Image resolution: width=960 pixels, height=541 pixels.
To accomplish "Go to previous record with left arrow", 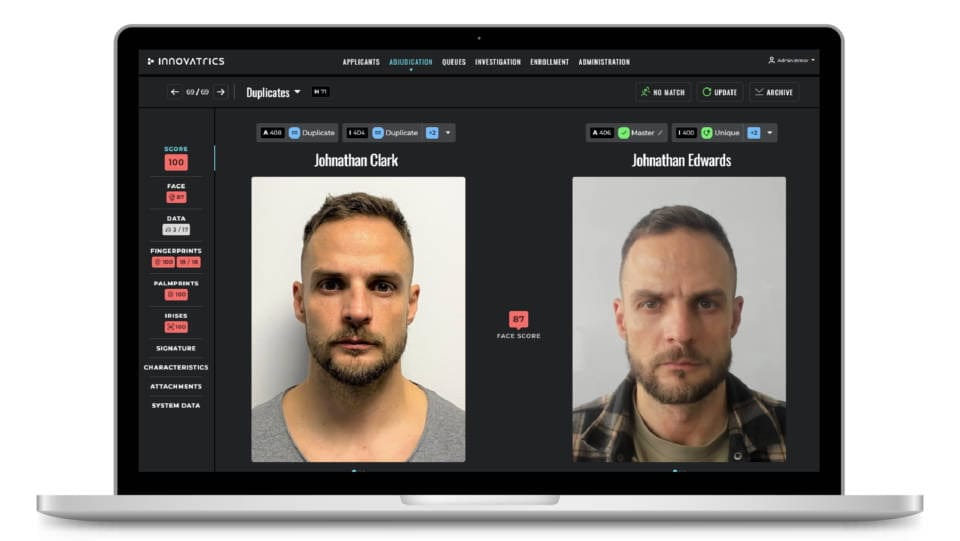I will (x=175, y=92).
